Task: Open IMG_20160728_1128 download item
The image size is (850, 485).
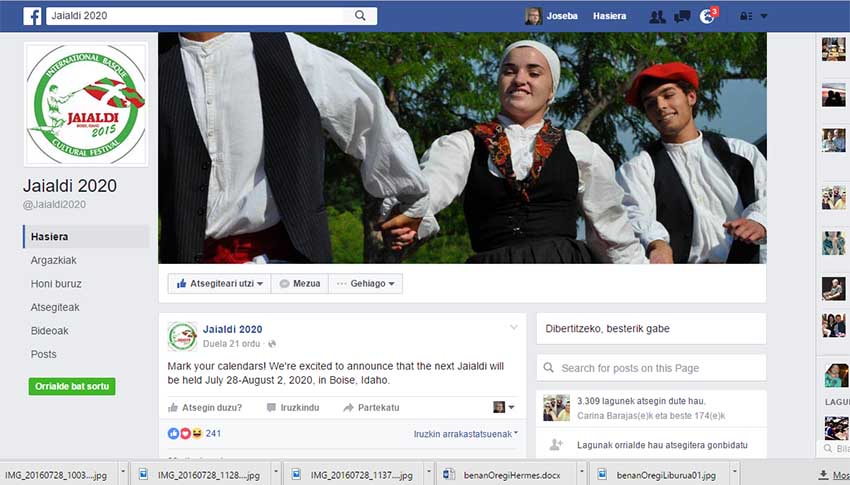Action: pyautogui.click(x=199, y=475)
